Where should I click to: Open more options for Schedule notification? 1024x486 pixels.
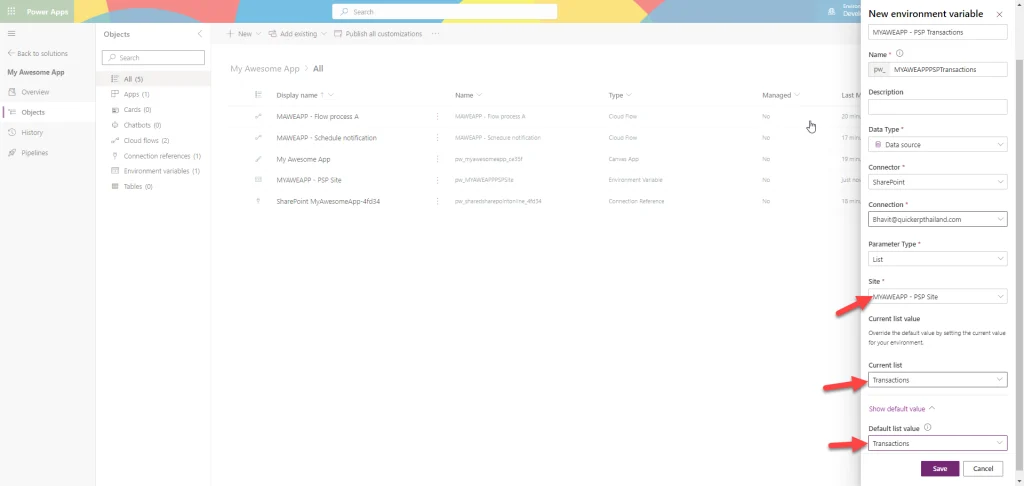(438, 138)
